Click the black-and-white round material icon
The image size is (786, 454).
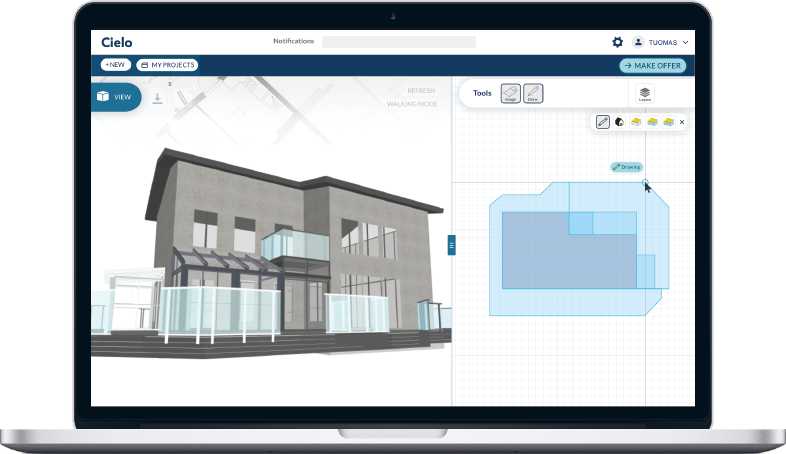[x=620, y=122]
